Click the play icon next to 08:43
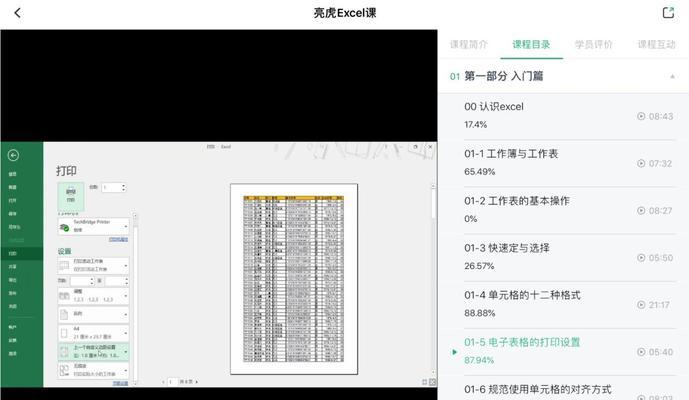This screenshot has width=689, height=400. coord(641,116)
